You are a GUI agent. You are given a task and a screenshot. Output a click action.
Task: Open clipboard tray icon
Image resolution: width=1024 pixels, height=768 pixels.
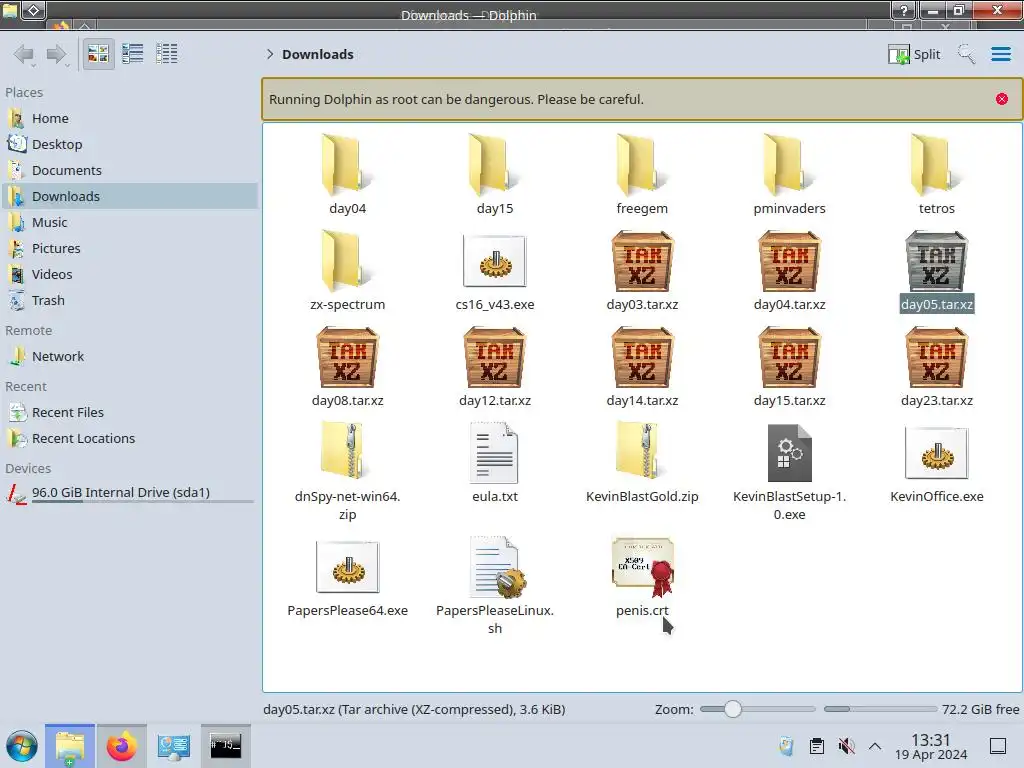[x=816, y=746]
